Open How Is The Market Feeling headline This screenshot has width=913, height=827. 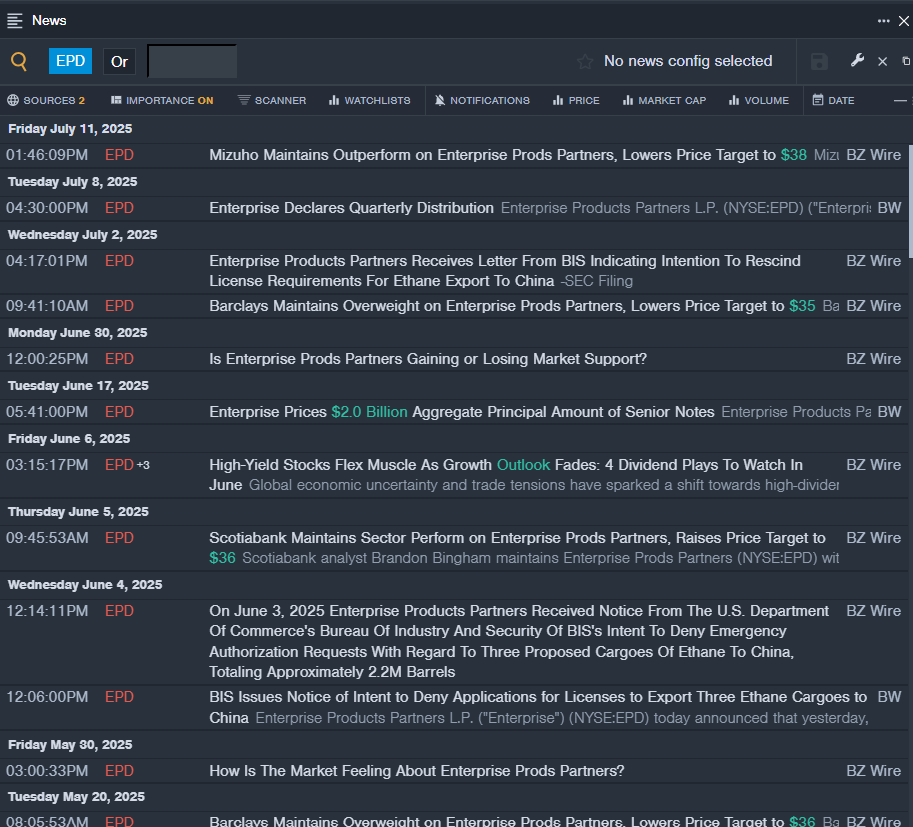[417, 771]
